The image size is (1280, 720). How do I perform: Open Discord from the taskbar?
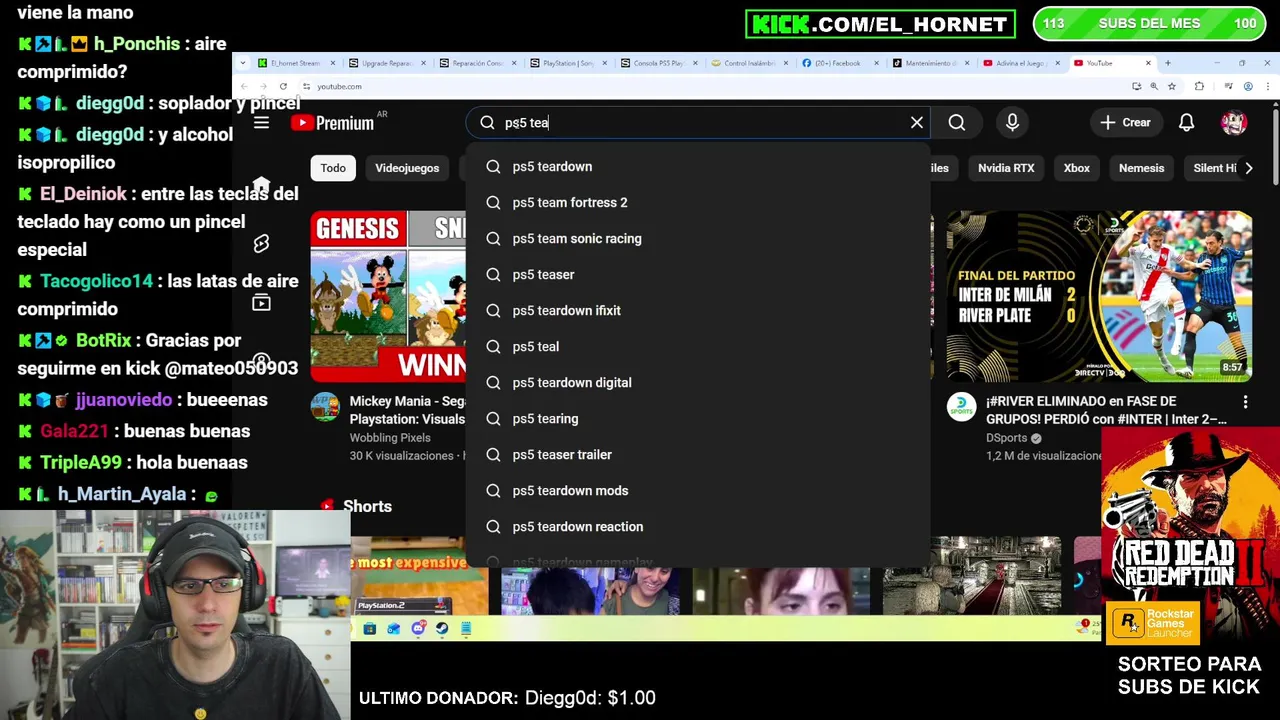pyautogui.click(x=418, y=628)
